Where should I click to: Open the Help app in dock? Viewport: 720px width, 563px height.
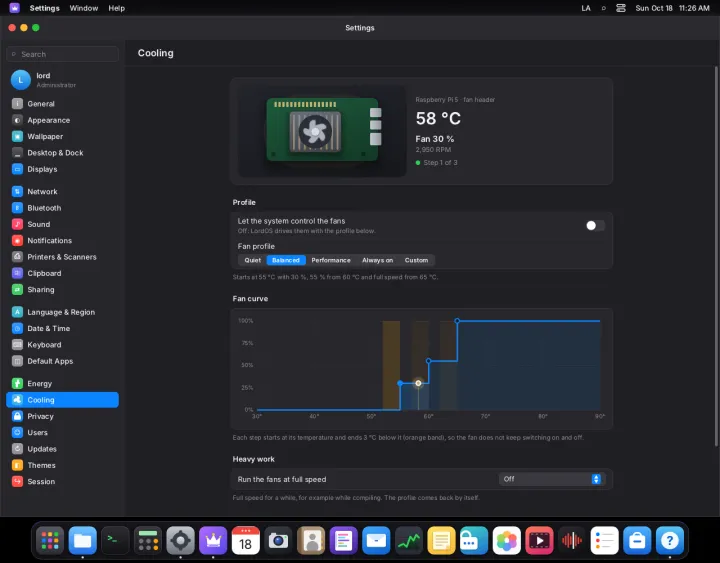click(670, 540)
